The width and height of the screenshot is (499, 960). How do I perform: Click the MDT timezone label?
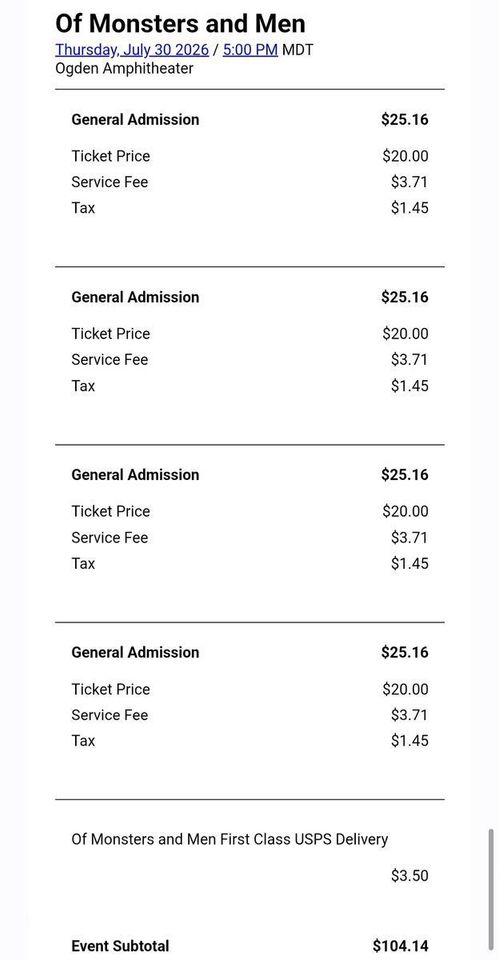298,50
